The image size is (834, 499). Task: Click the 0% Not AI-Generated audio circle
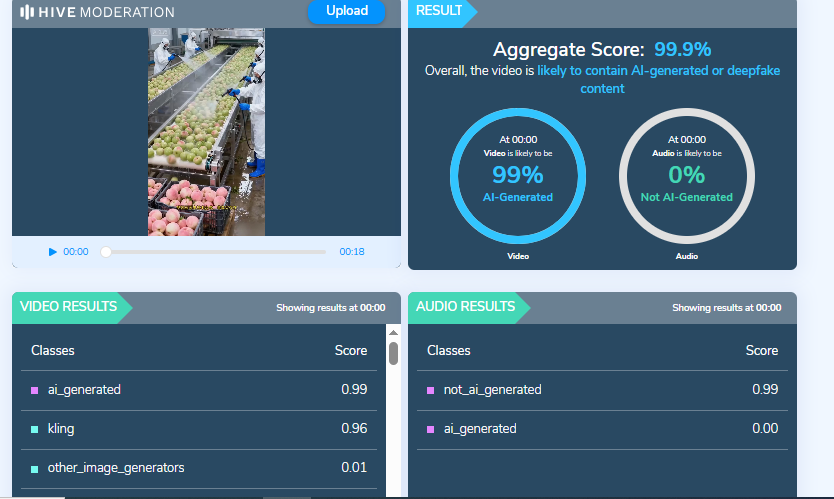tap(686, 175)
